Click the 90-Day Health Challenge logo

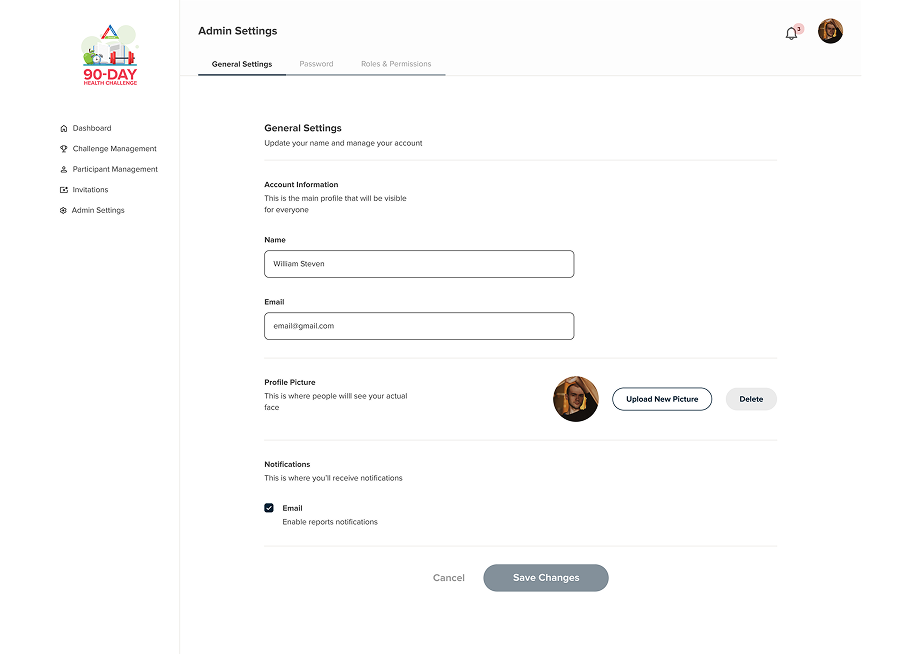(110, 55)
